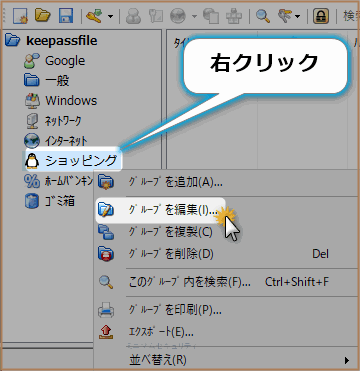Screen dimensions: 360x371
Task: Click the Open database folder icon
Action: click(43, 15)
